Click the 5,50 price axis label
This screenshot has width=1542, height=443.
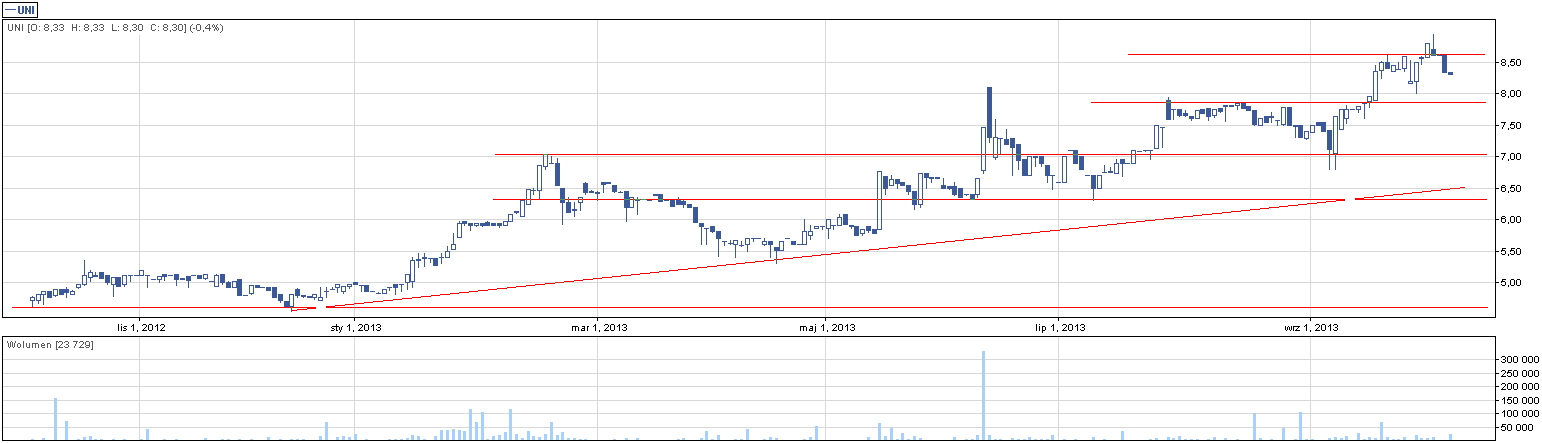click(1510, 251)
